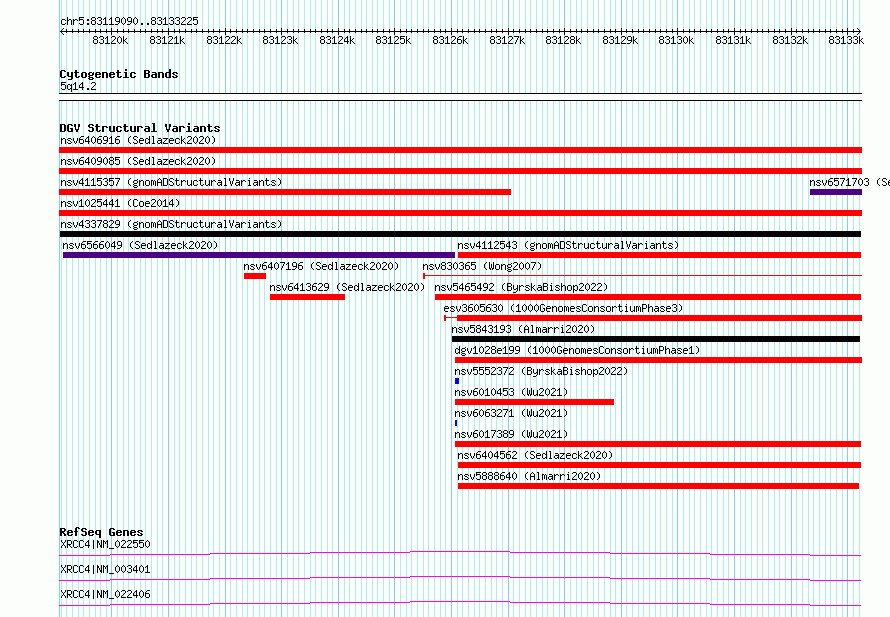Click the Cytogenetic Bands track heading
890x617 pixels.
(119, 74)
